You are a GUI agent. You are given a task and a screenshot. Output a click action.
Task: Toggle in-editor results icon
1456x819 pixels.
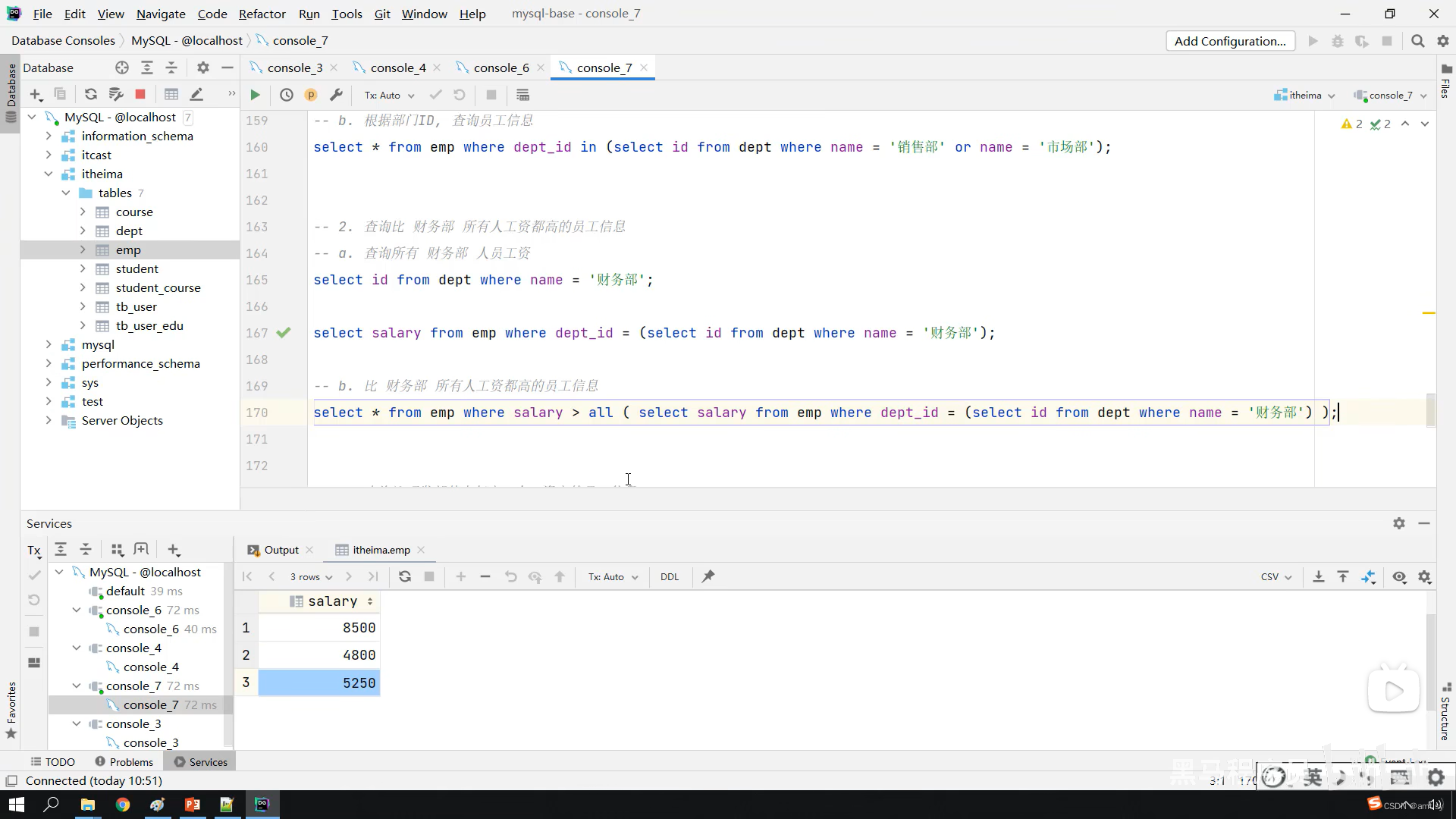tap(522, 95)
